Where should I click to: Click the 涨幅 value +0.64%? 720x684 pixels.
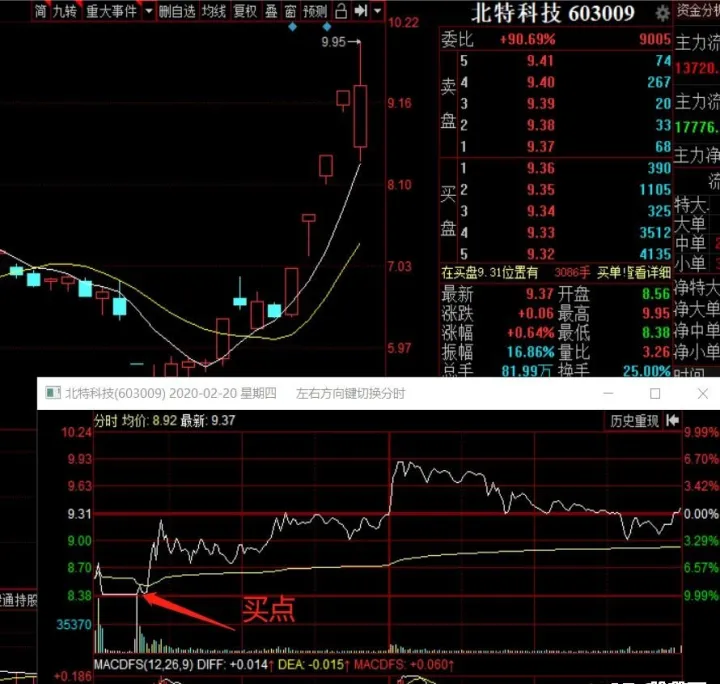click(530, 332)
